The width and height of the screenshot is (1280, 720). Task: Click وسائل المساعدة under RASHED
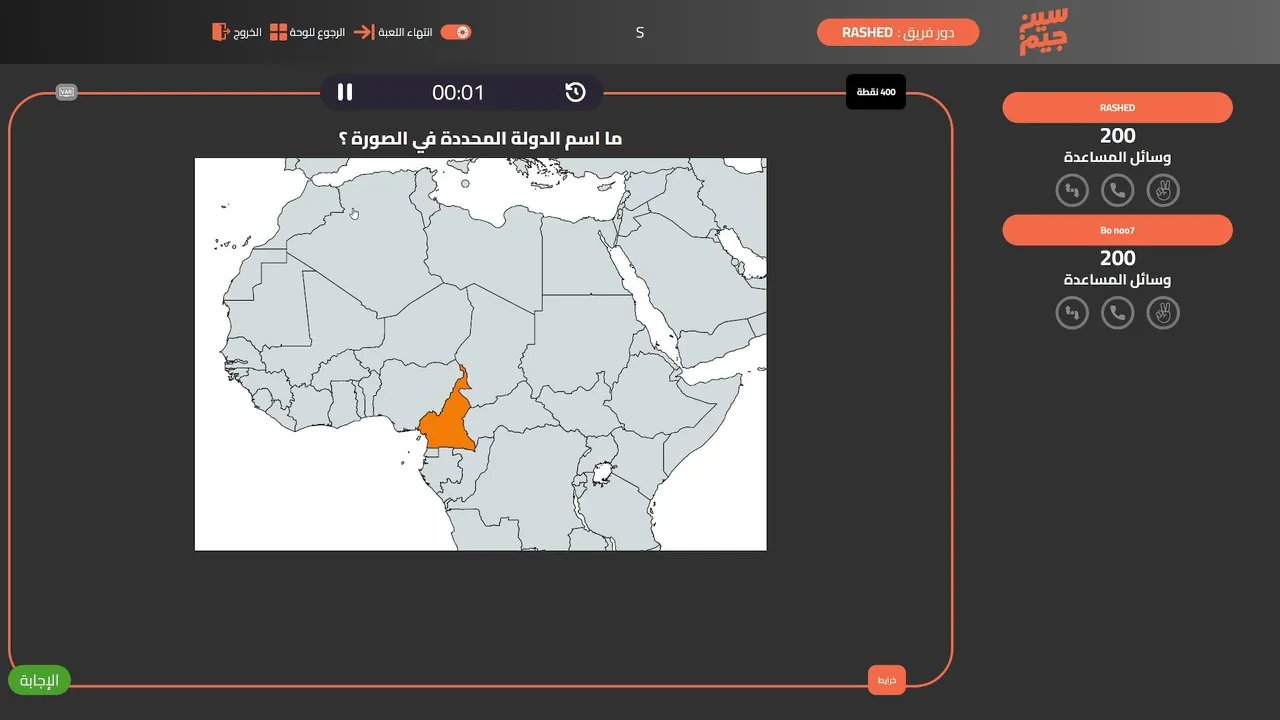pyautogui.click(x=1118, y=158)
